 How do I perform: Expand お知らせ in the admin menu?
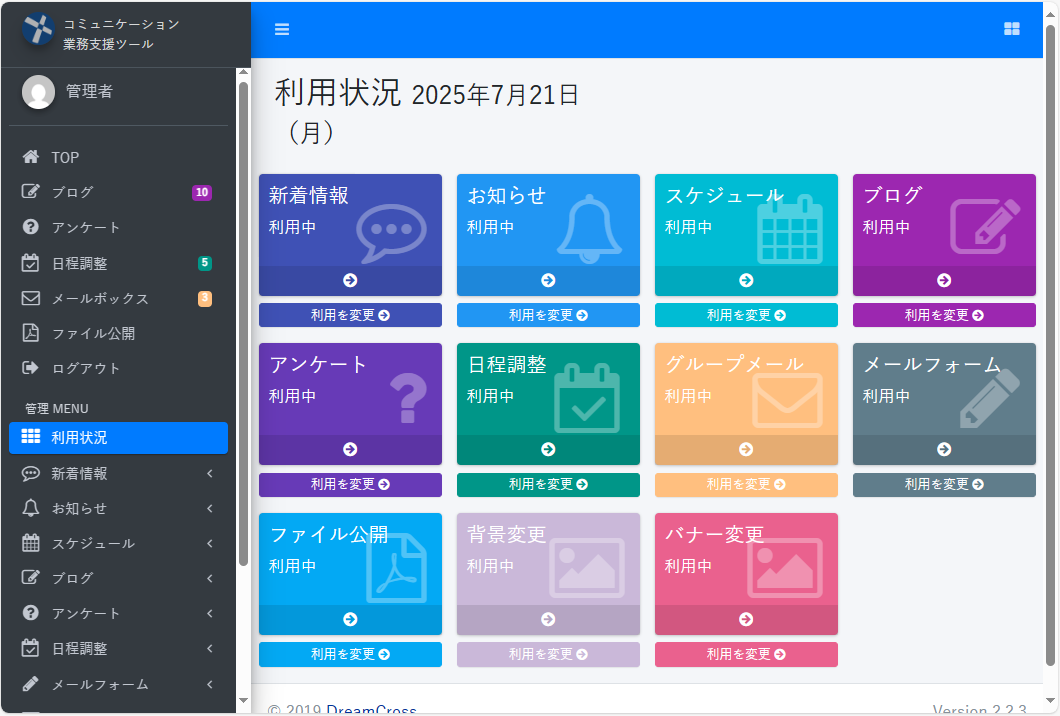click(118, 508)
